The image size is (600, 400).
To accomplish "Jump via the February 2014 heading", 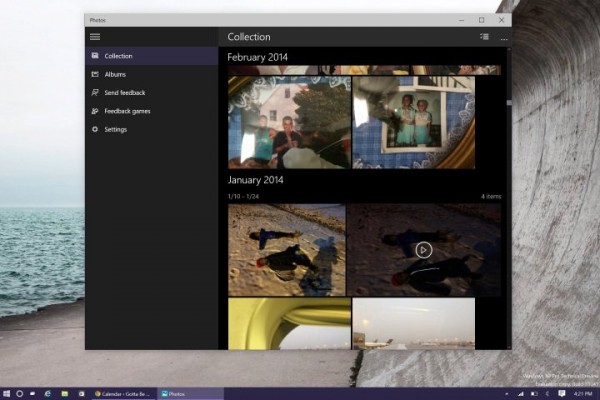I will pos(258,57).
